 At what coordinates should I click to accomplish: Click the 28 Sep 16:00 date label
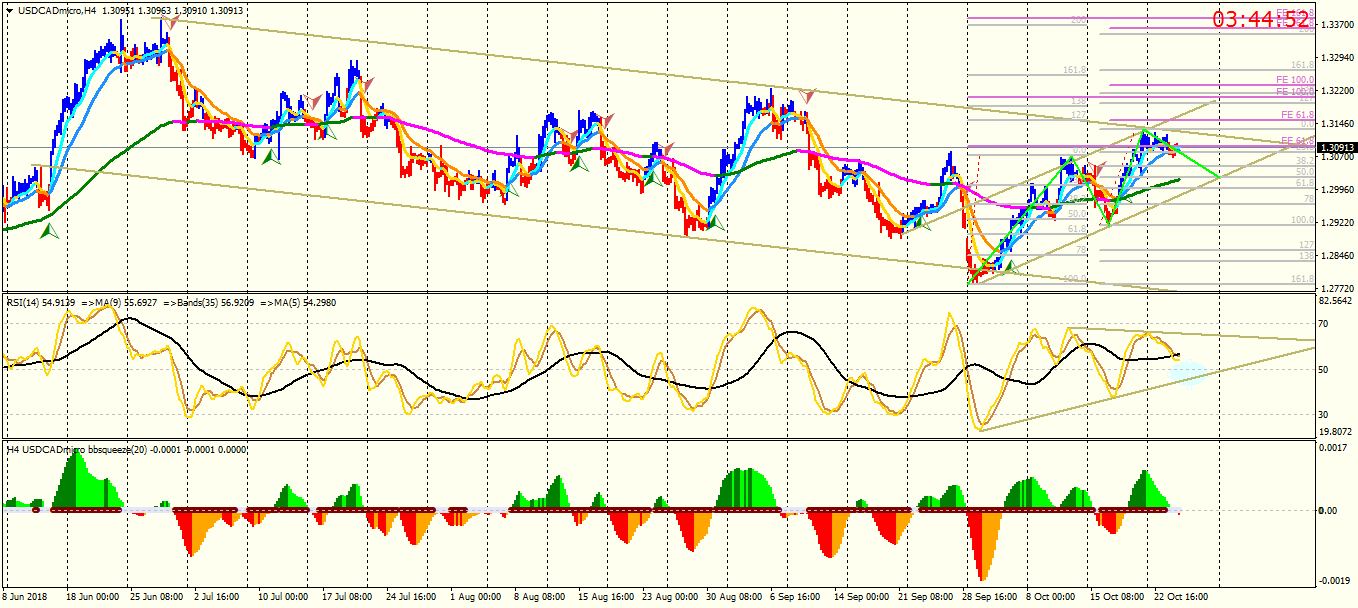tap(989, 597)
